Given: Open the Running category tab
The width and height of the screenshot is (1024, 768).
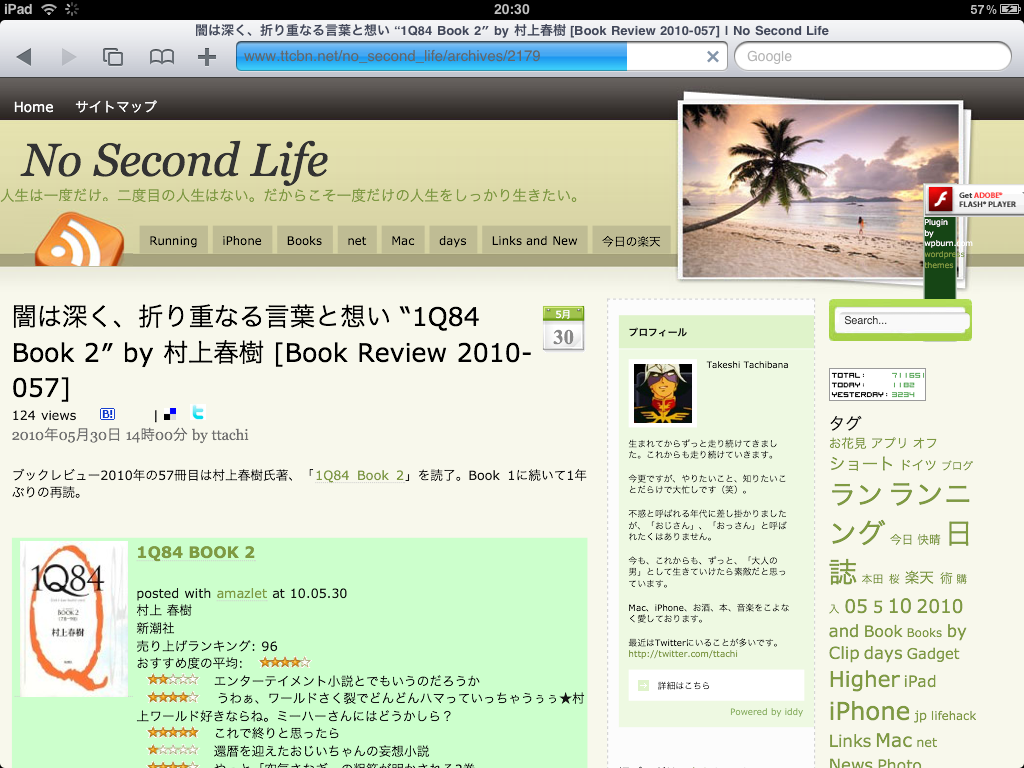Looking at the screenshot, I should 173,241.
